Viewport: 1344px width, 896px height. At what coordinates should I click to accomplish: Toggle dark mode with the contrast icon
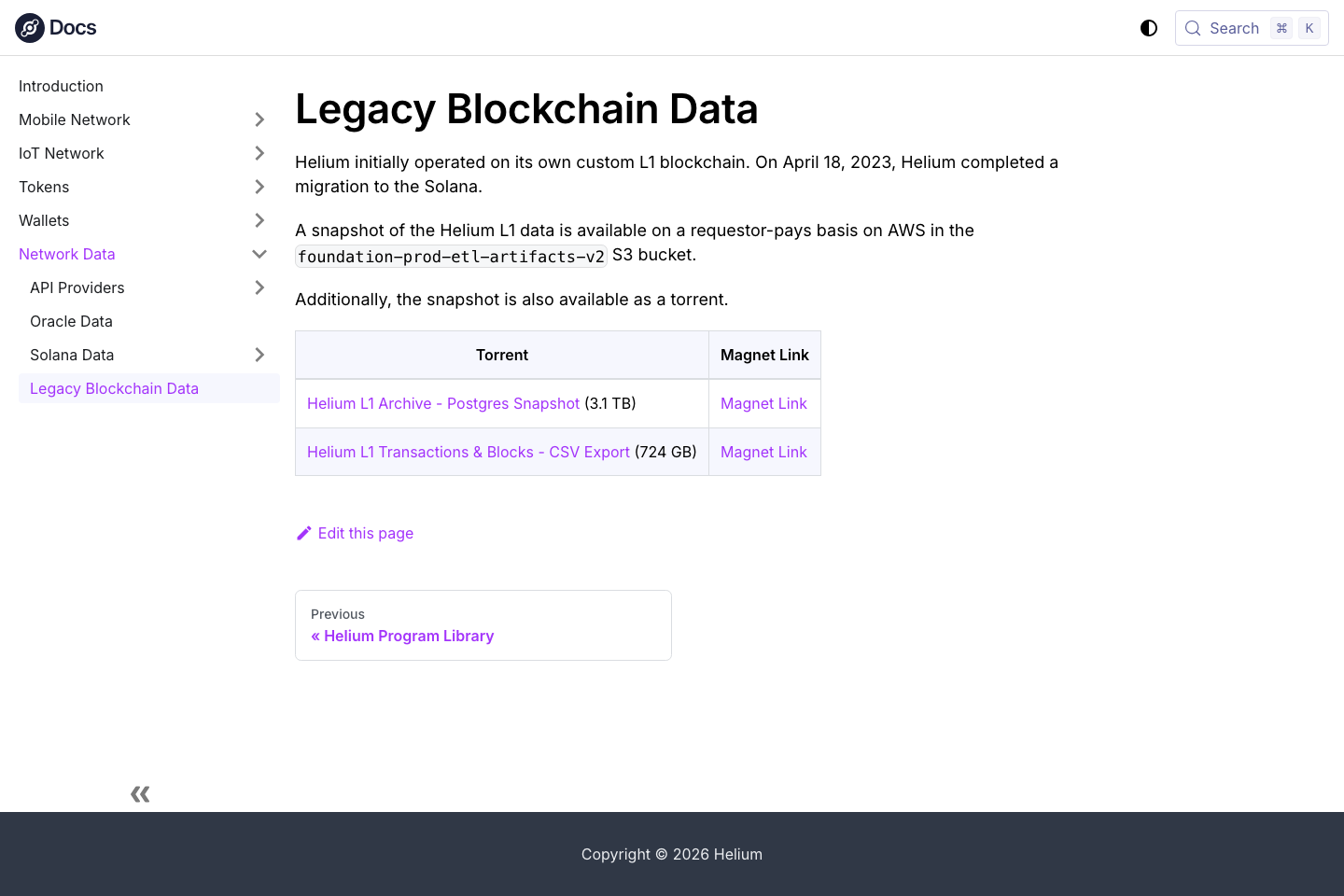click(1149, 28)
